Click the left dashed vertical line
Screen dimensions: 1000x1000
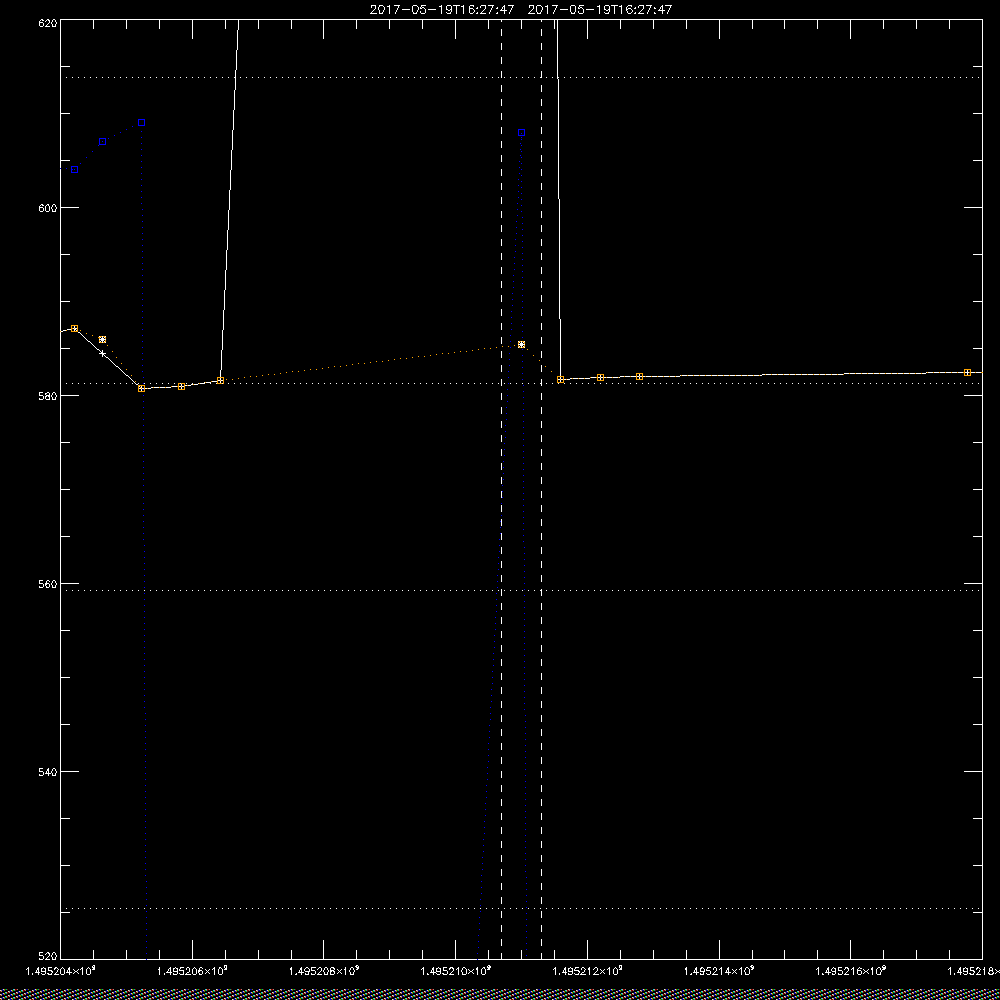[x=501, y=488]
